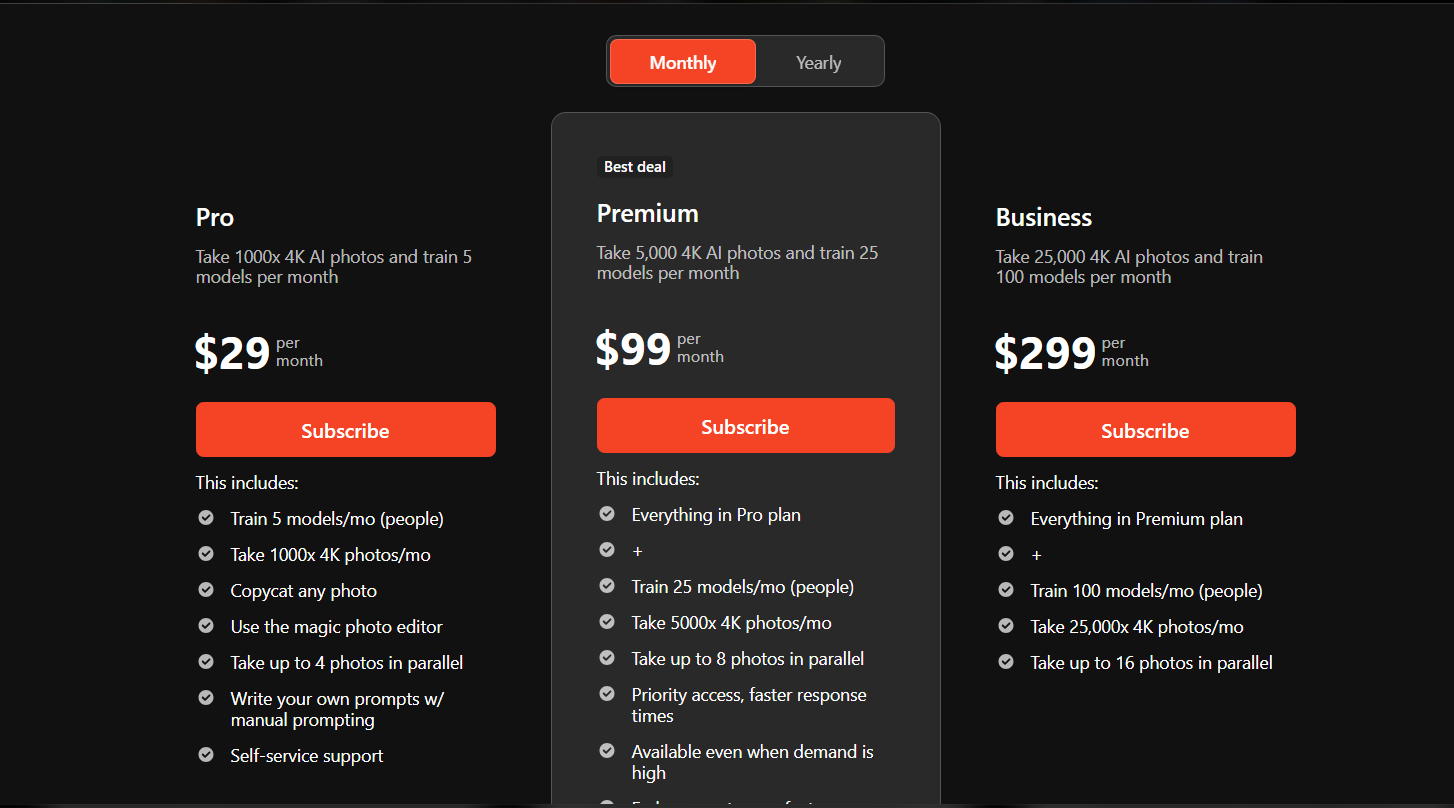Screen dimensions: 1454x808
Task: Click the Business plan title
Action: [x=1044, y=217]
